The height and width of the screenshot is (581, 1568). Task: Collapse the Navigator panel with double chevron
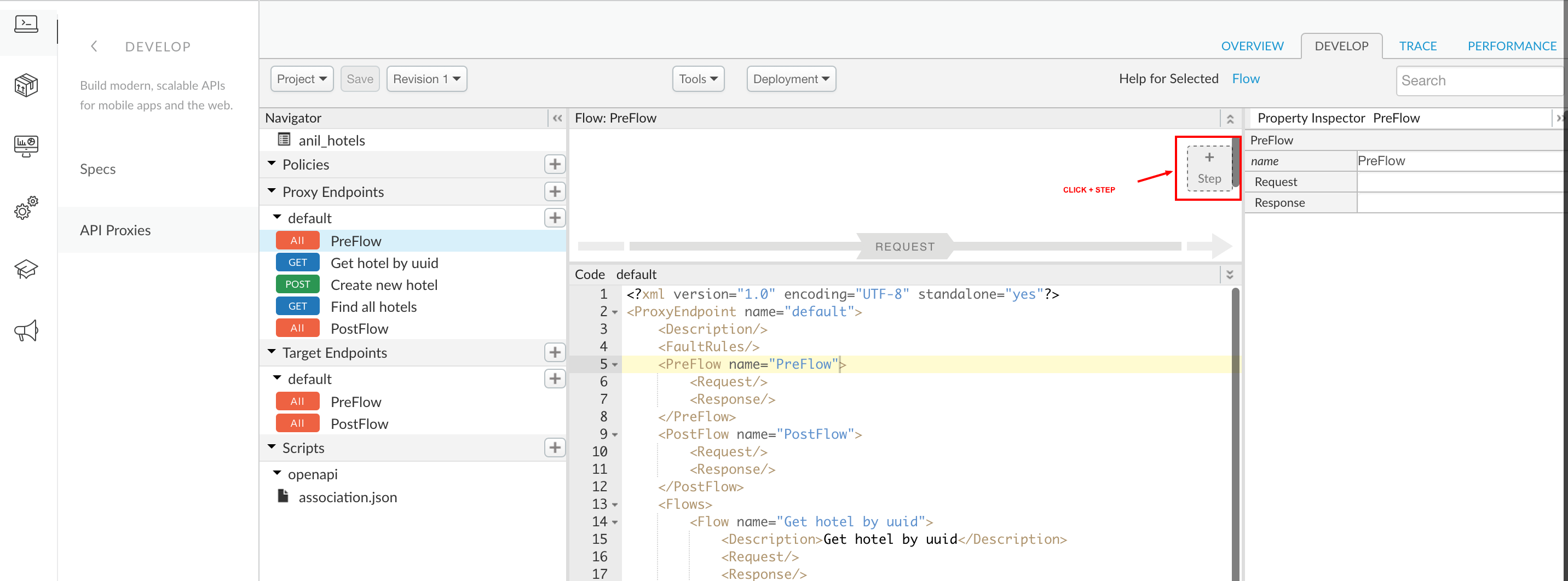click(557, 119)
